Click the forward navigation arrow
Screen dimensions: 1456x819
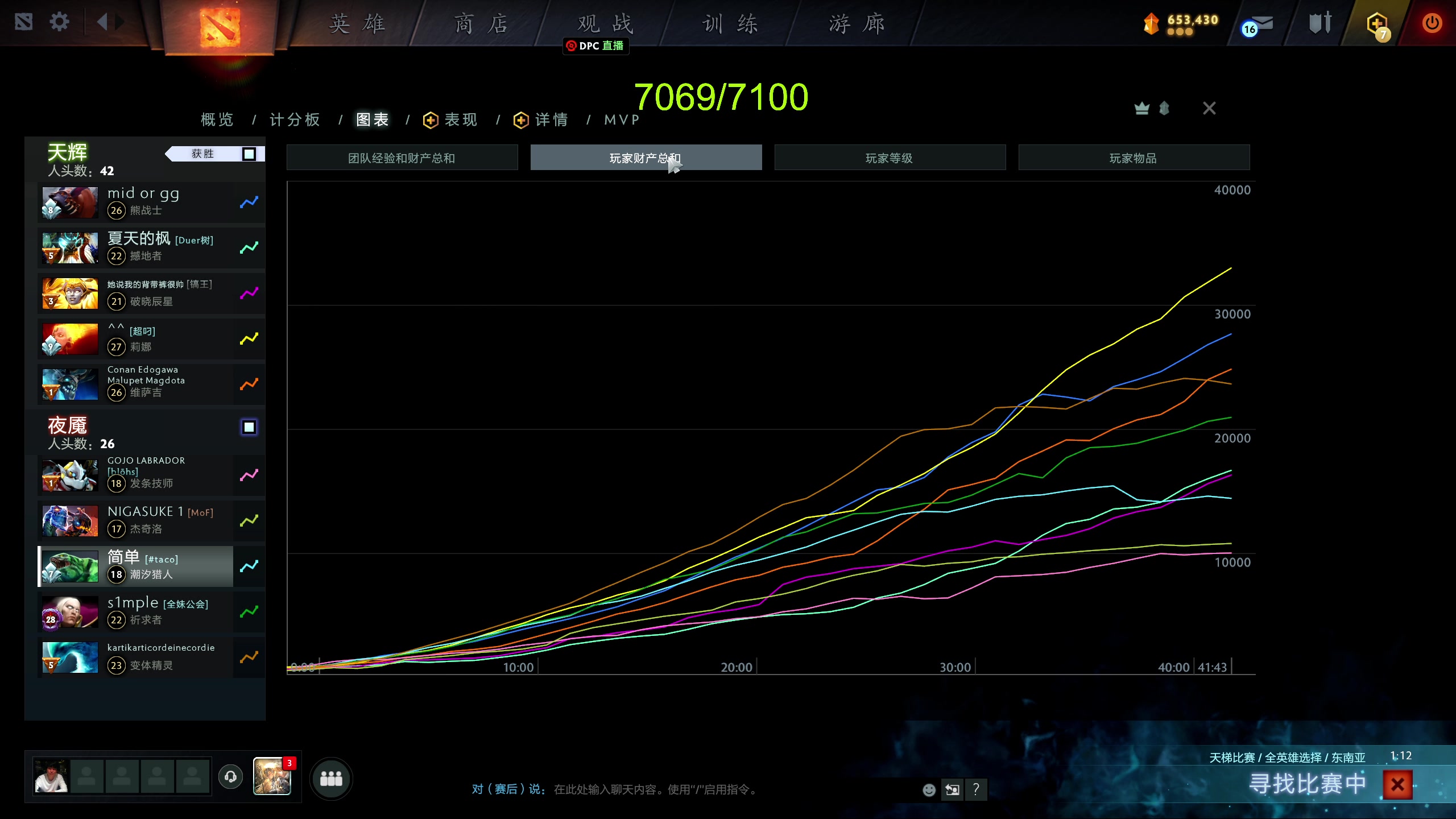click(120, 23)
